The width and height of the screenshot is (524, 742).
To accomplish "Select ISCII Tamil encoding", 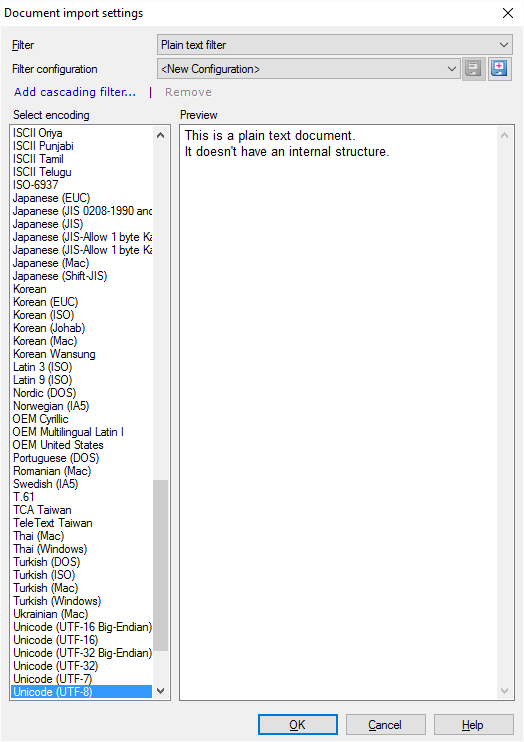I will (81, 159).
